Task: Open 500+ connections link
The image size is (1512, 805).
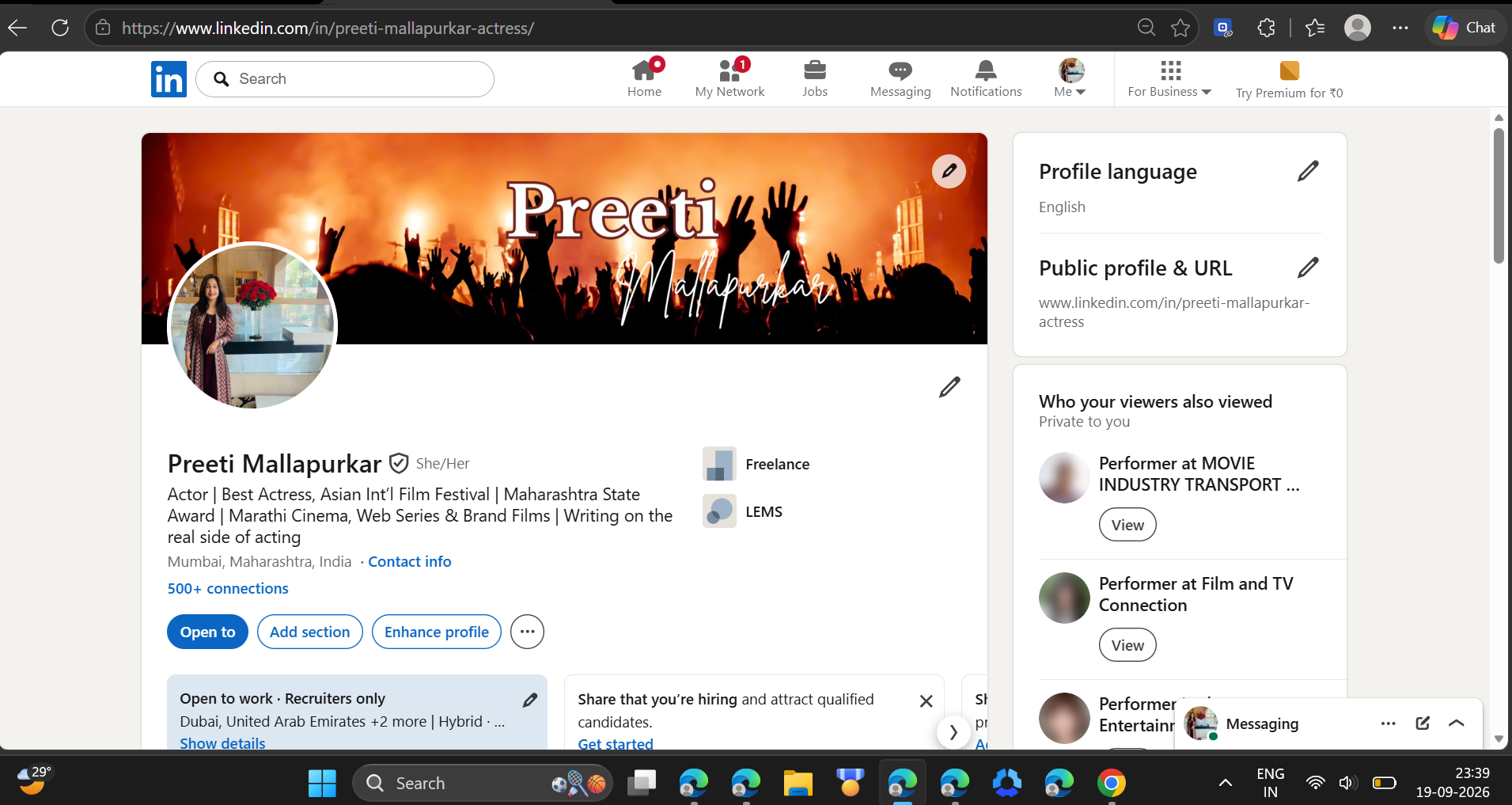Action: [228, 588]
